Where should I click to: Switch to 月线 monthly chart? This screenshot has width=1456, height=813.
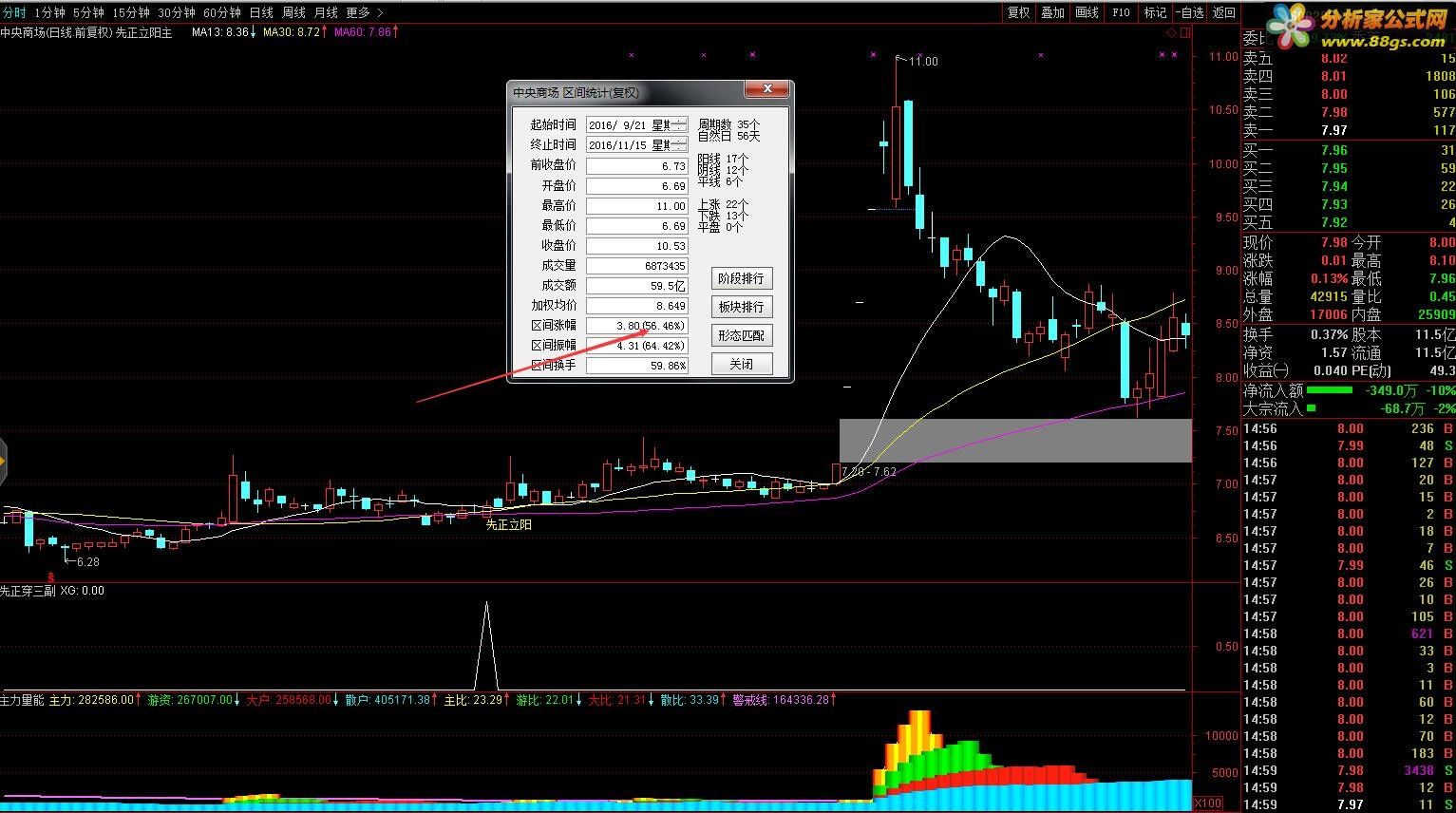click(x=326, y=12)
